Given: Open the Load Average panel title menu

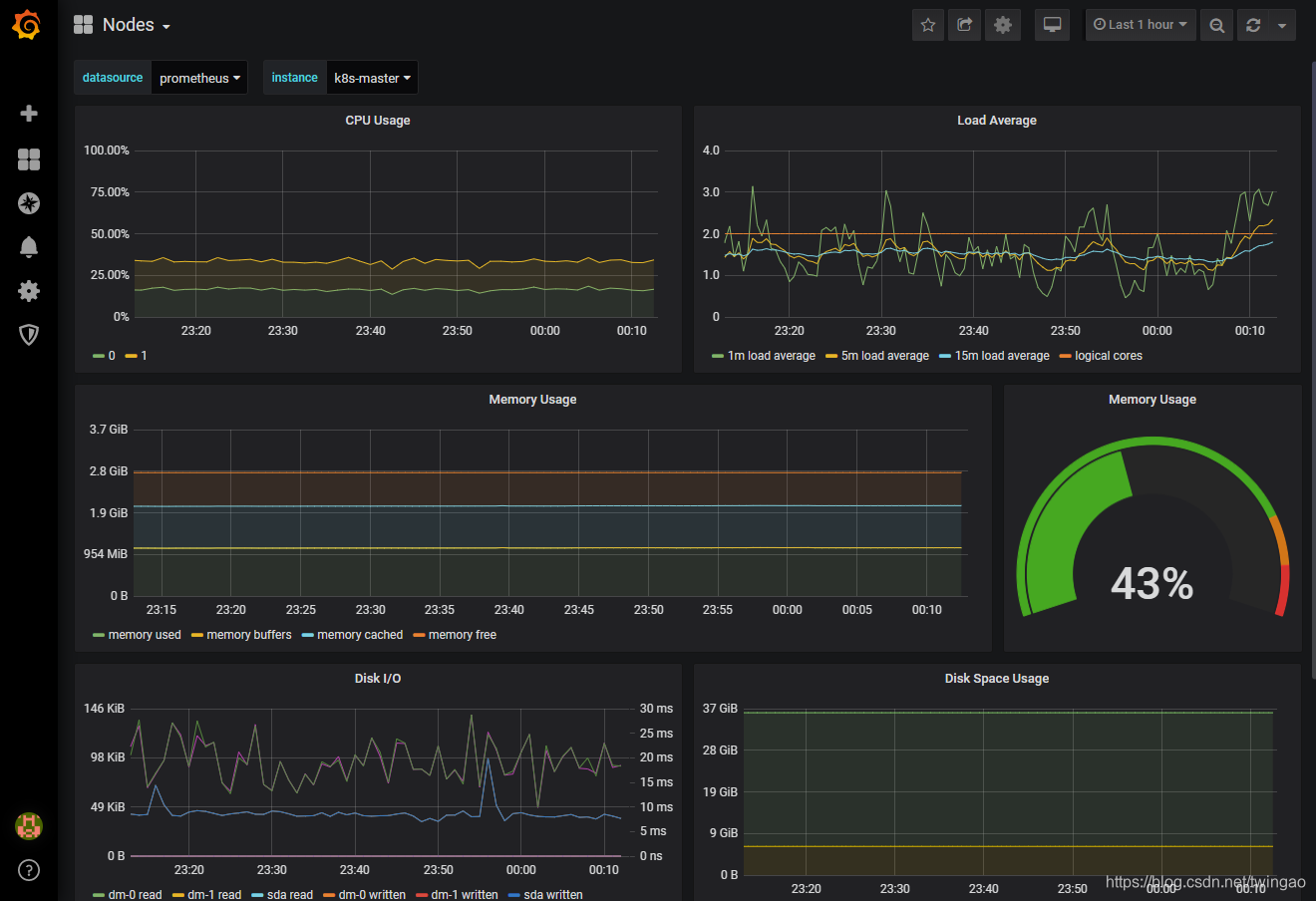Looking at the screenshot, I should click(x=997, y=121).
